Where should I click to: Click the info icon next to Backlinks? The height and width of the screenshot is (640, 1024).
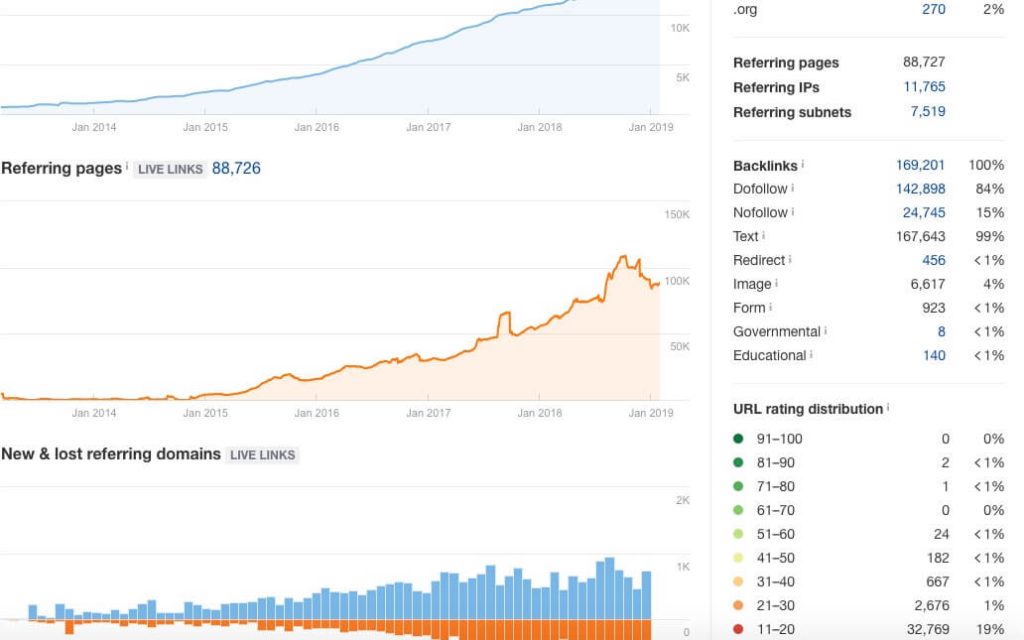[803, 163]
